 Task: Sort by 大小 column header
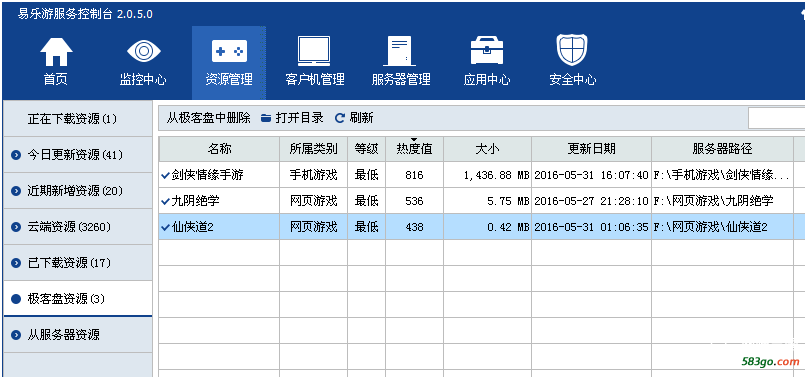[x=487, y=149]
